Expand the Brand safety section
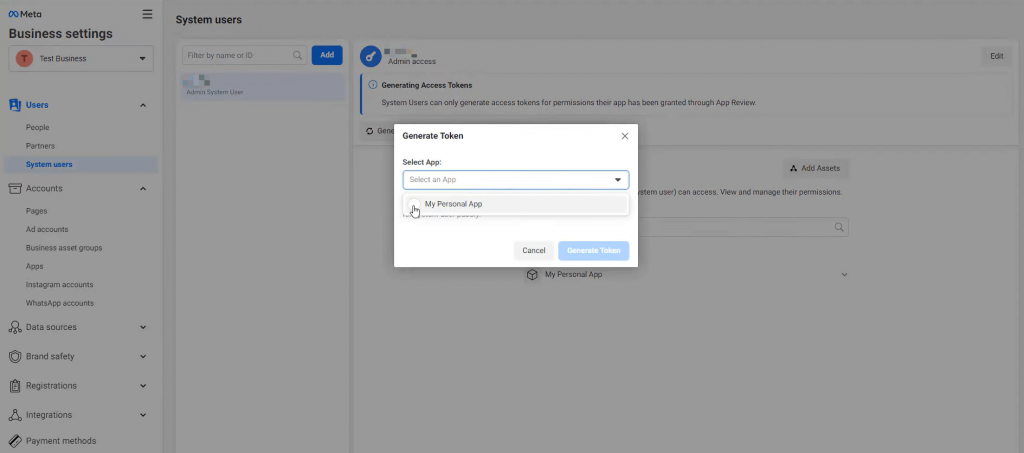1024x453 pixels. 143,356
